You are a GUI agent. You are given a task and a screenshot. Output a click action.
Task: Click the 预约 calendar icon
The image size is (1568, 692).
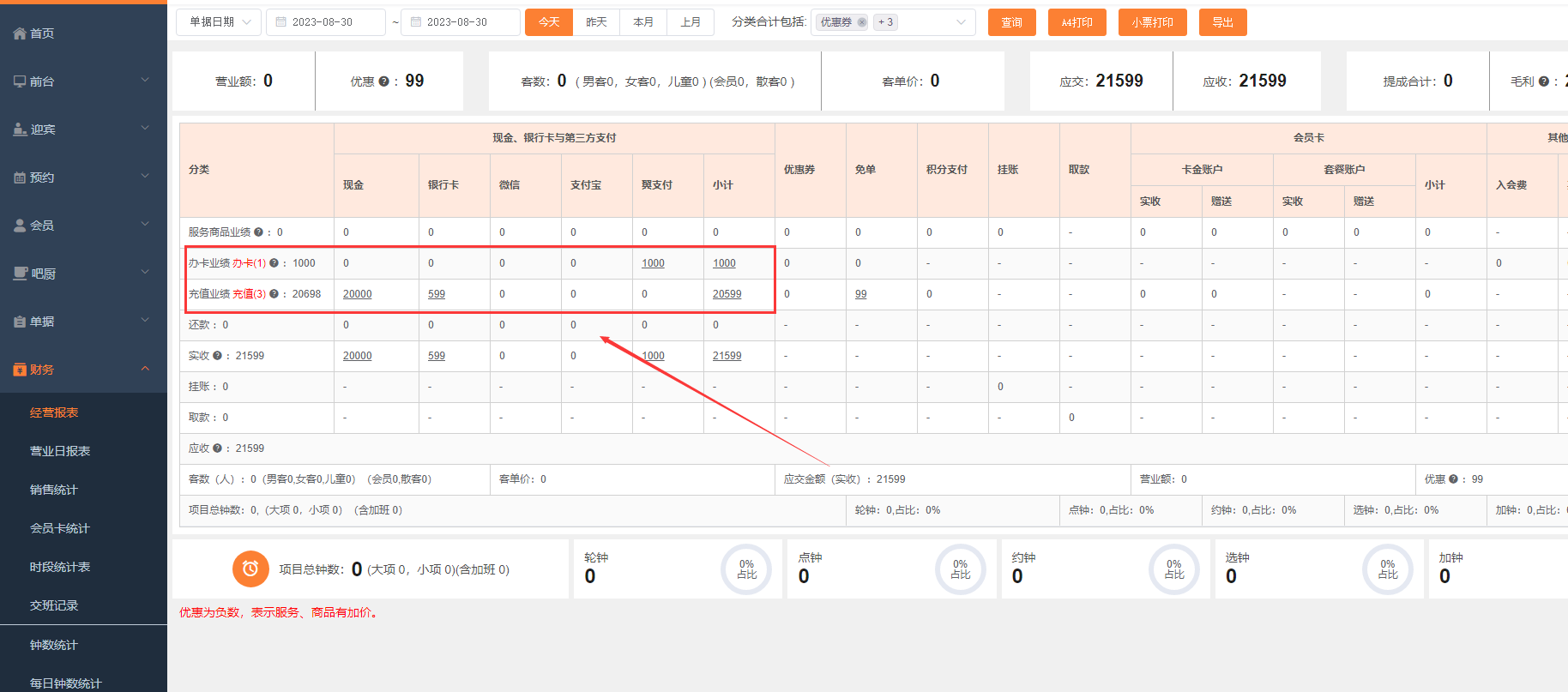[20, 178]
